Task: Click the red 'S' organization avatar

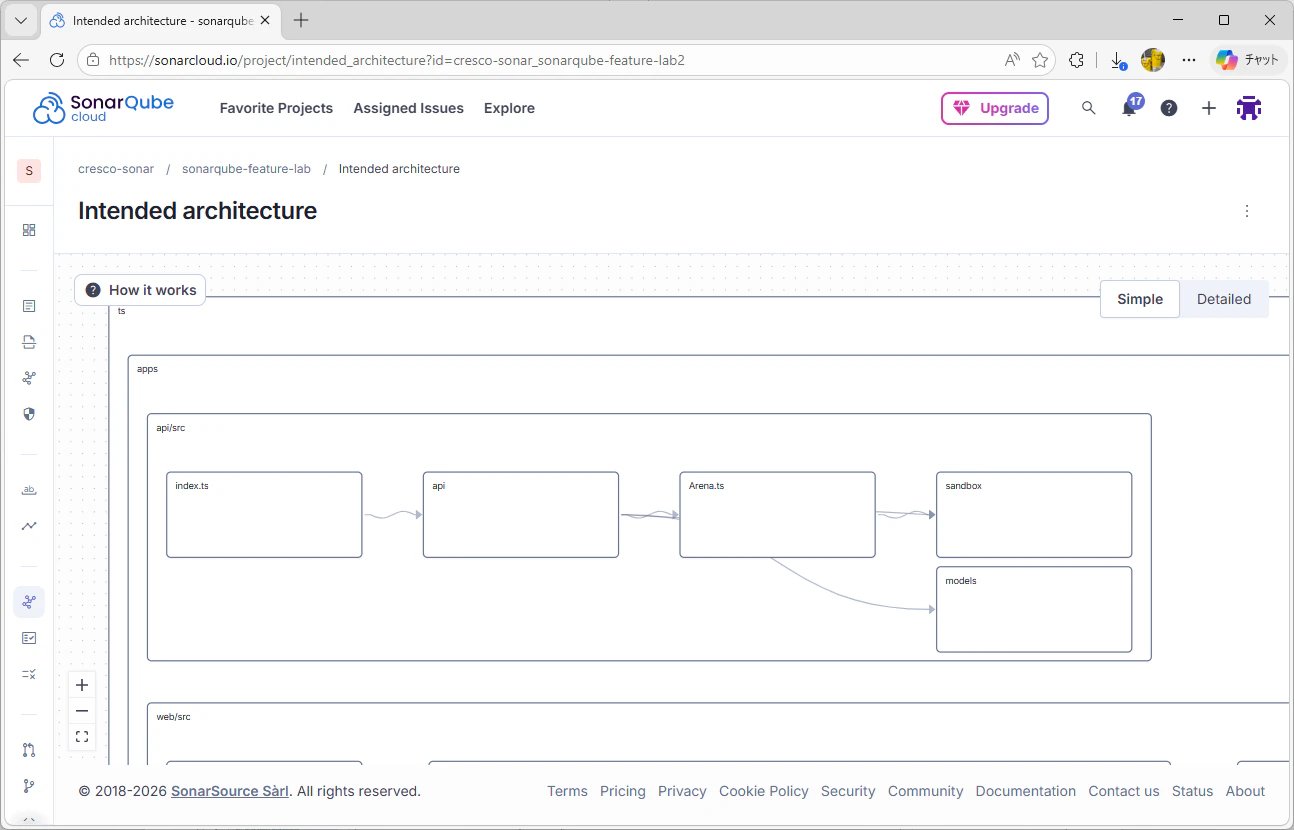Action: (x=29, y=171)
